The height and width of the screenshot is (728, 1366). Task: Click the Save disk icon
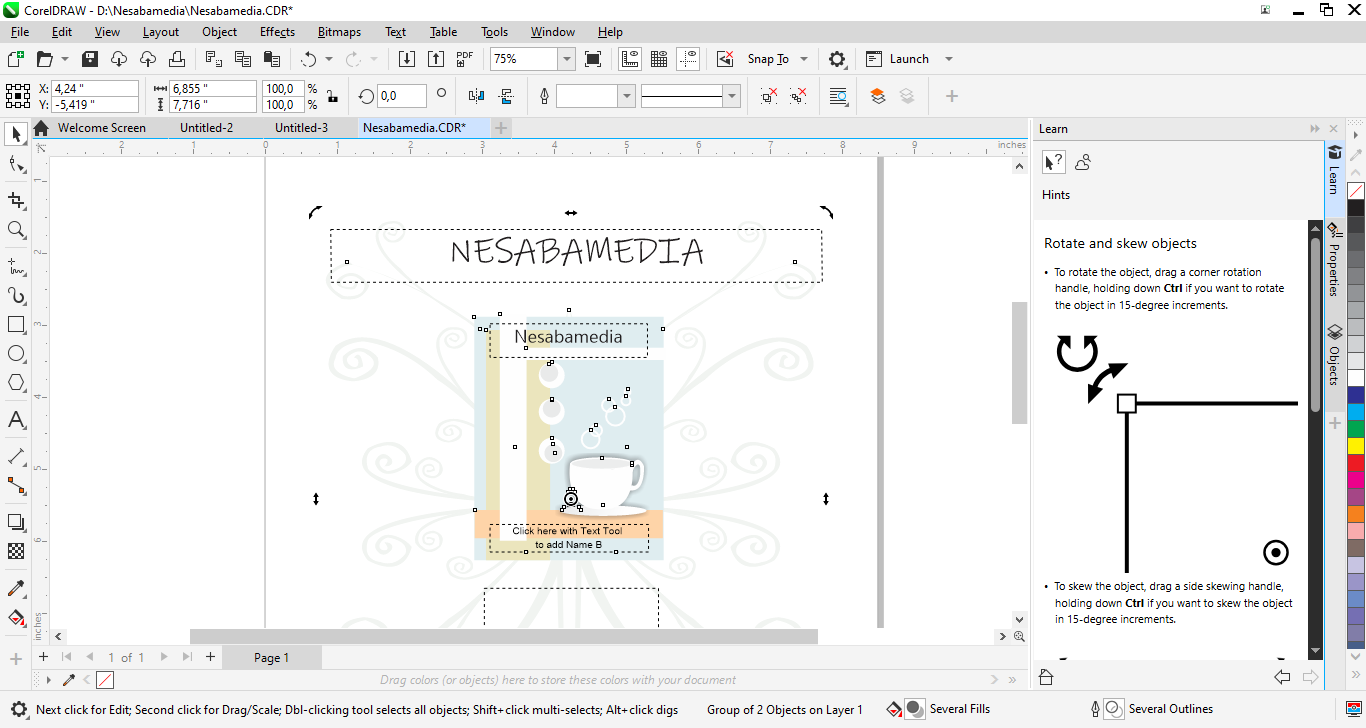tap(90, 59)
